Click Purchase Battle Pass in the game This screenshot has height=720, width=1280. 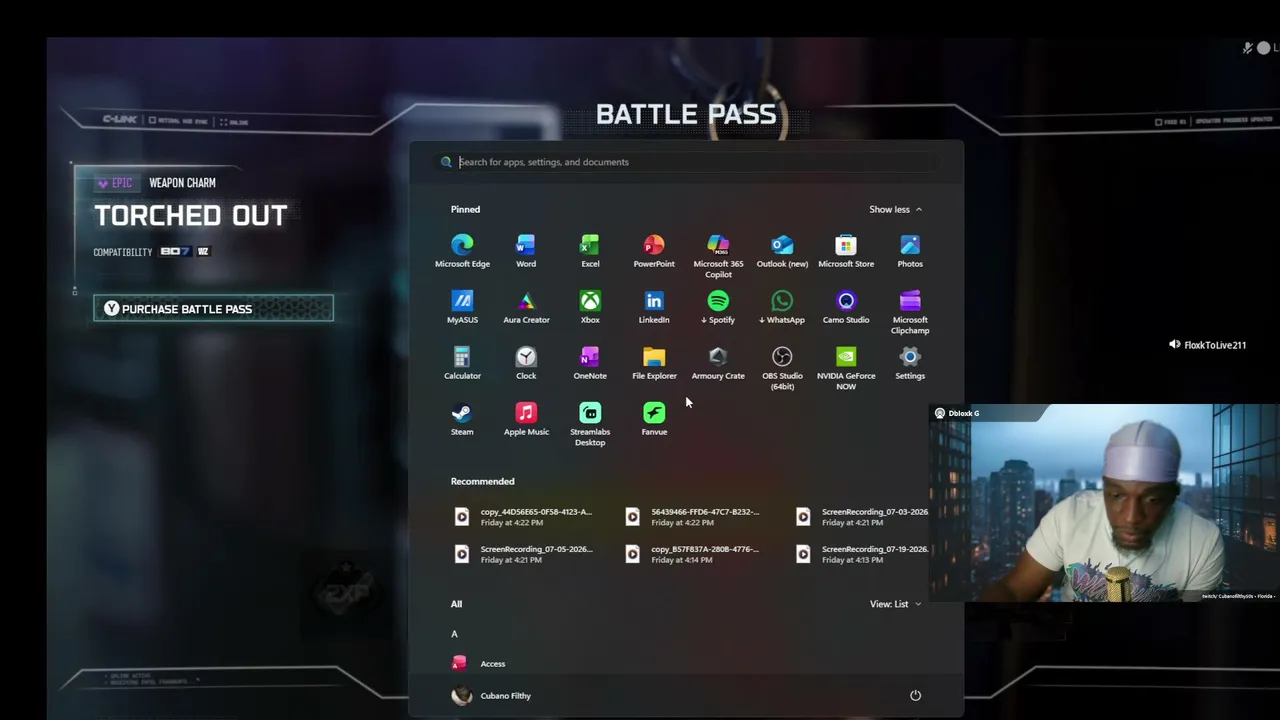[213, 308]
